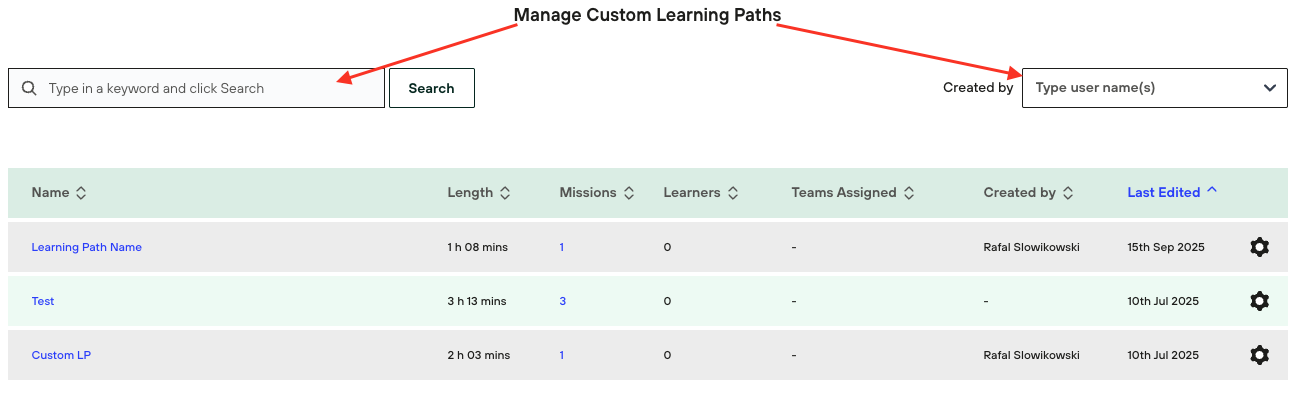This screenshot has height=396, width=1301.
Task: Click the Length column header label
Action: point(470,193)
